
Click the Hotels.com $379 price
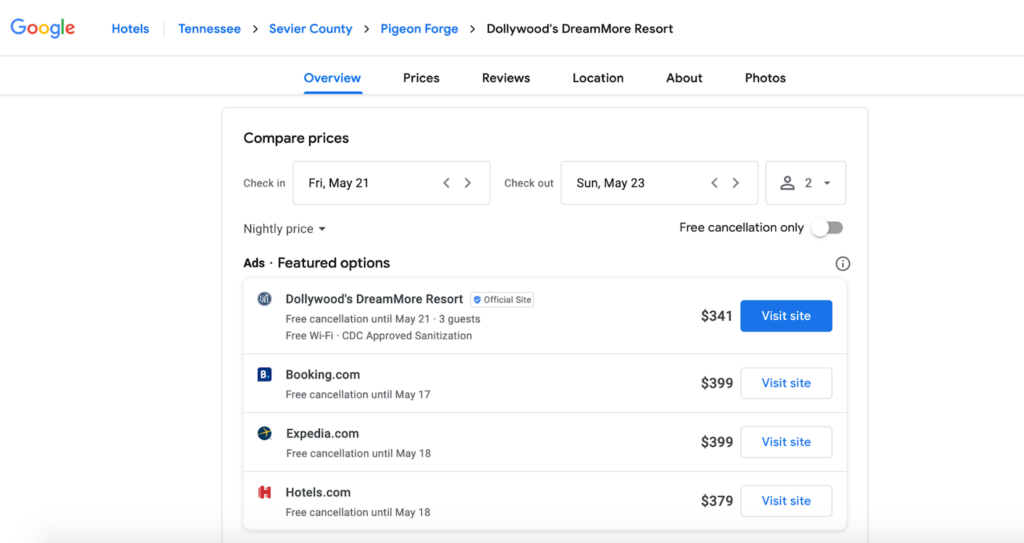717,501
